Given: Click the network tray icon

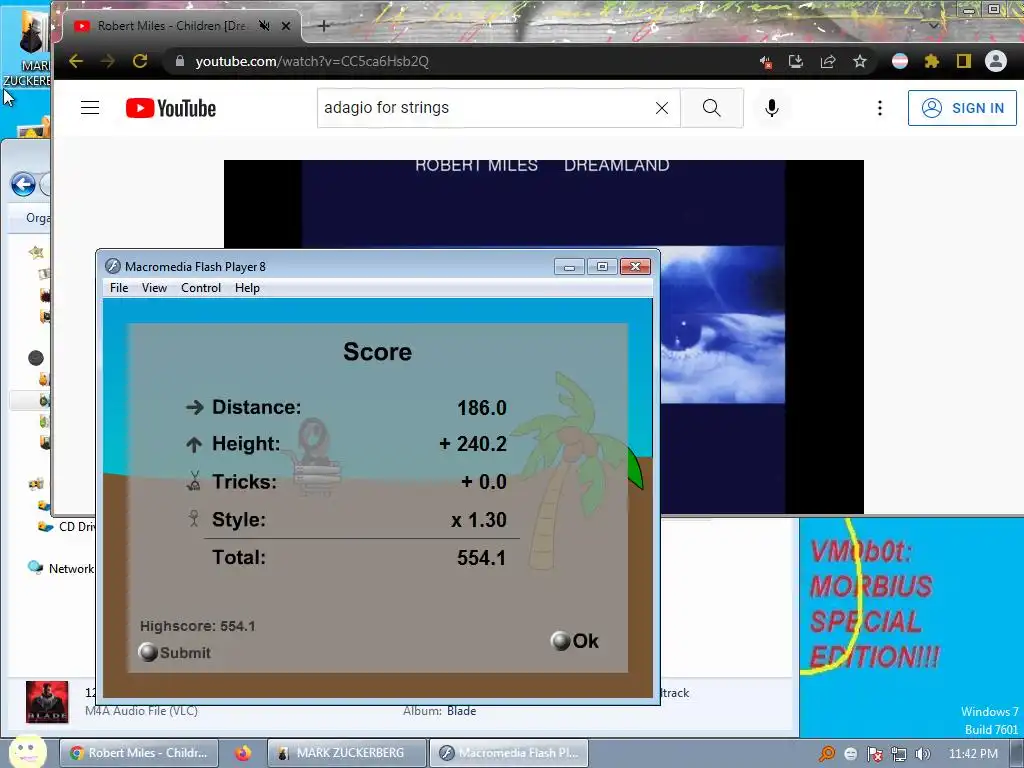Looking at the screenshot, I should coord(899,754).
